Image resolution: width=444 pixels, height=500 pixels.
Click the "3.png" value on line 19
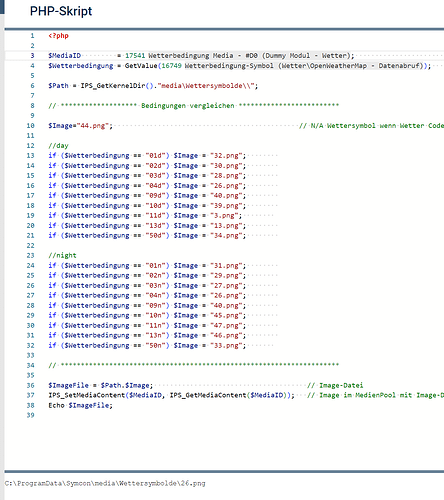pyautogui.click(x=224, y=216)
